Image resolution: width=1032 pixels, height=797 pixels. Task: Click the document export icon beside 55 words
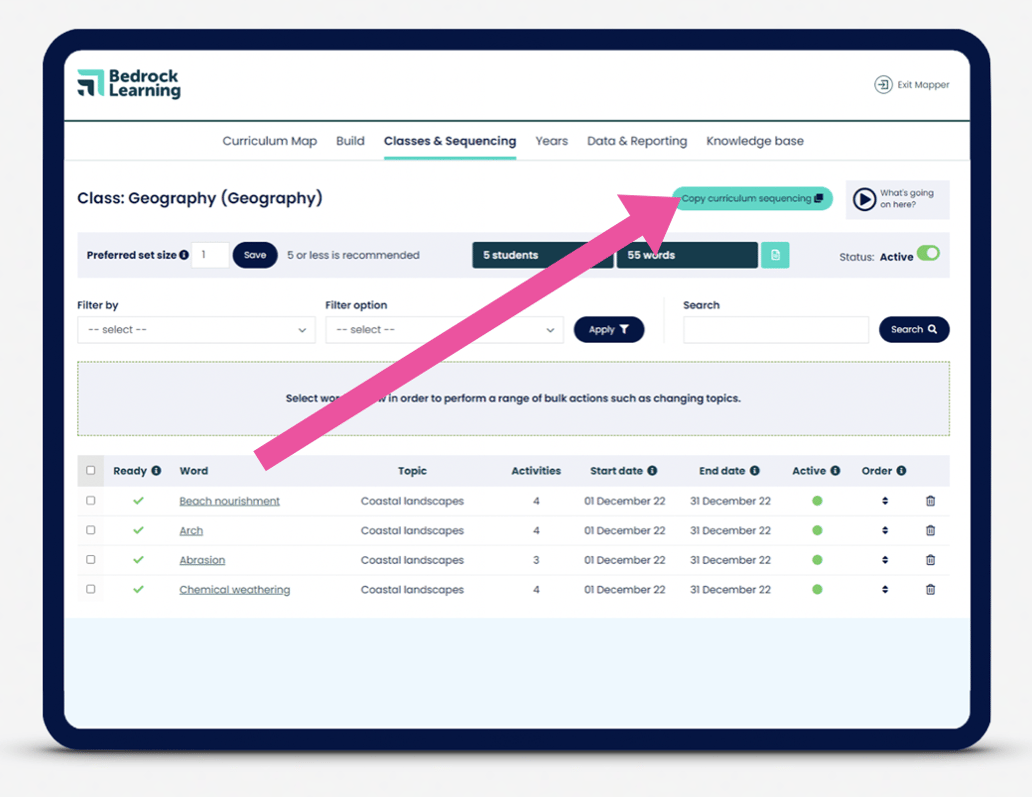[775, 255]
